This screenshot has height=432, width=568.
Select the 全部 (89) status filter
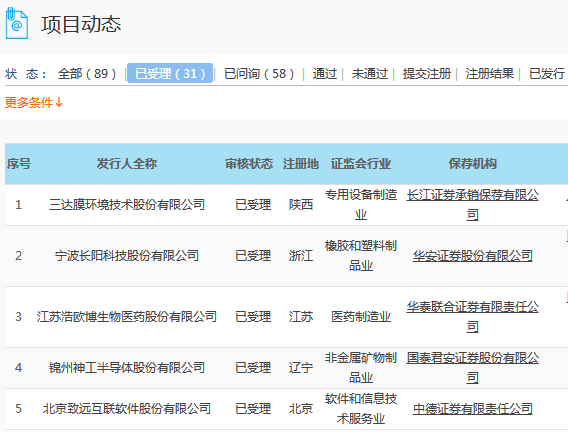[87, 74]
